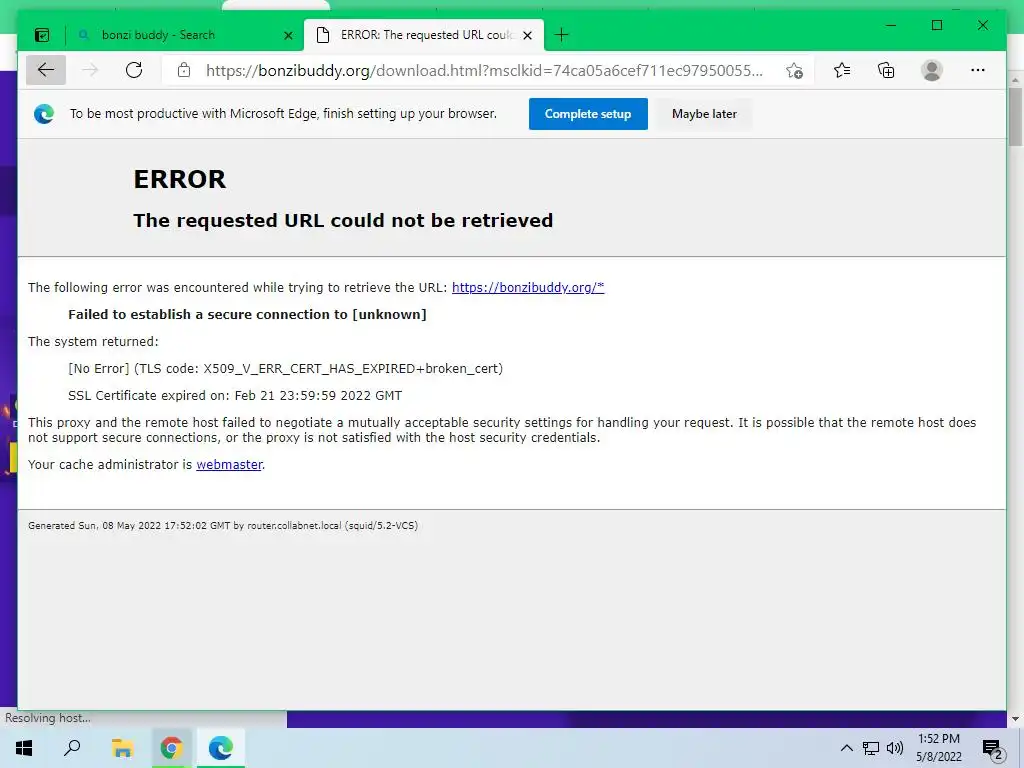This screenshot has height=768, width=1024.
Task: Minimize the Edge window
Action: (x=891, y=25)
